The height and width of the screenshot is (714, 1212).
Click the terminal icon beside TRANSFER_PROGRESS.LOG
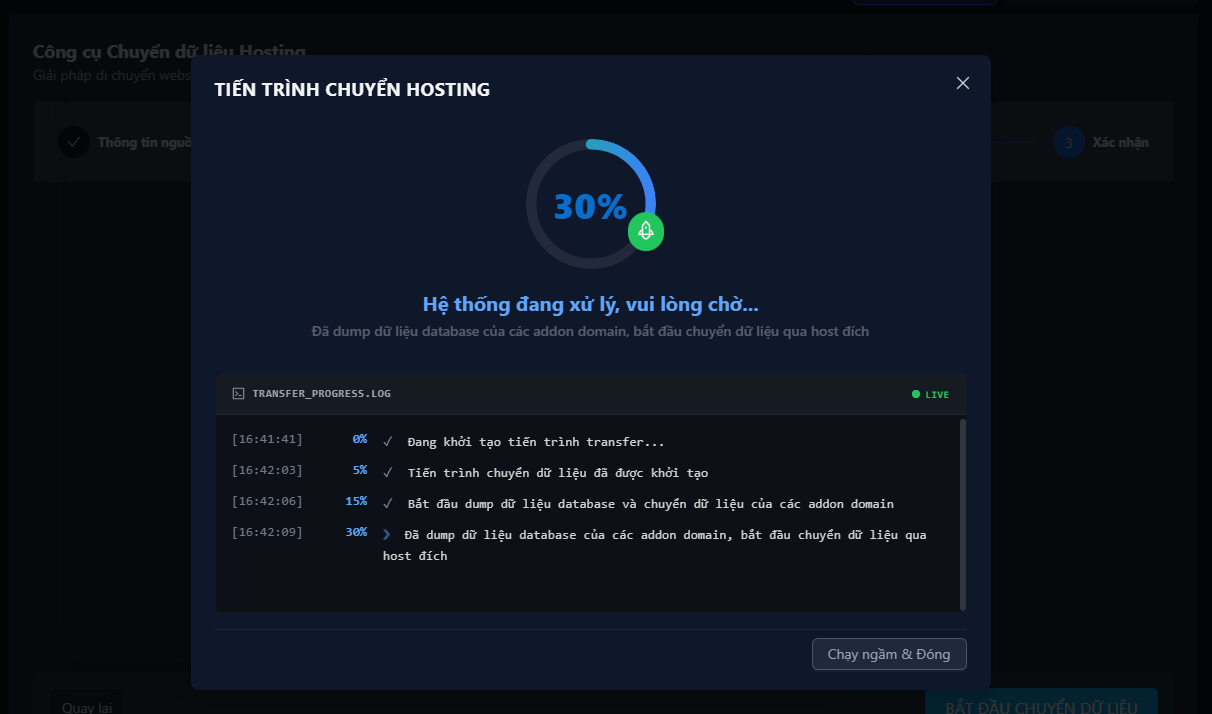tap(238, 394)
